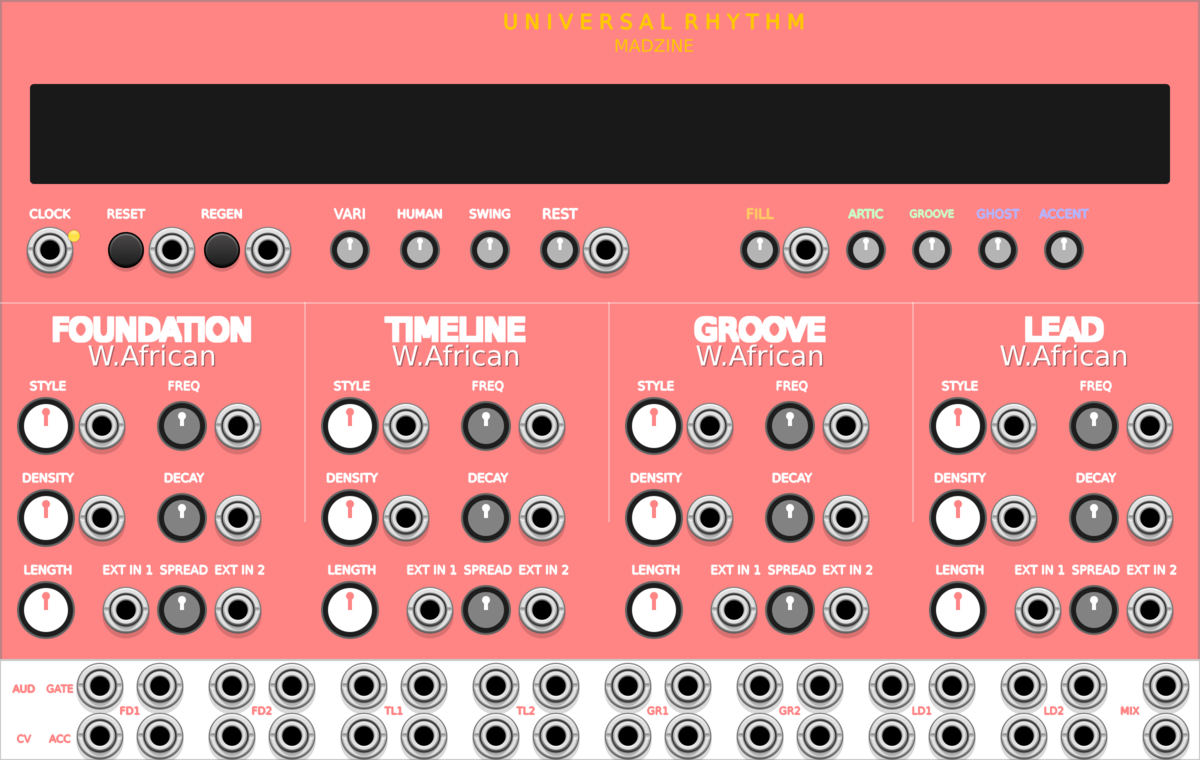Turn the Groove DENSITY knob

pyautogui.click(x=654, y=518)
